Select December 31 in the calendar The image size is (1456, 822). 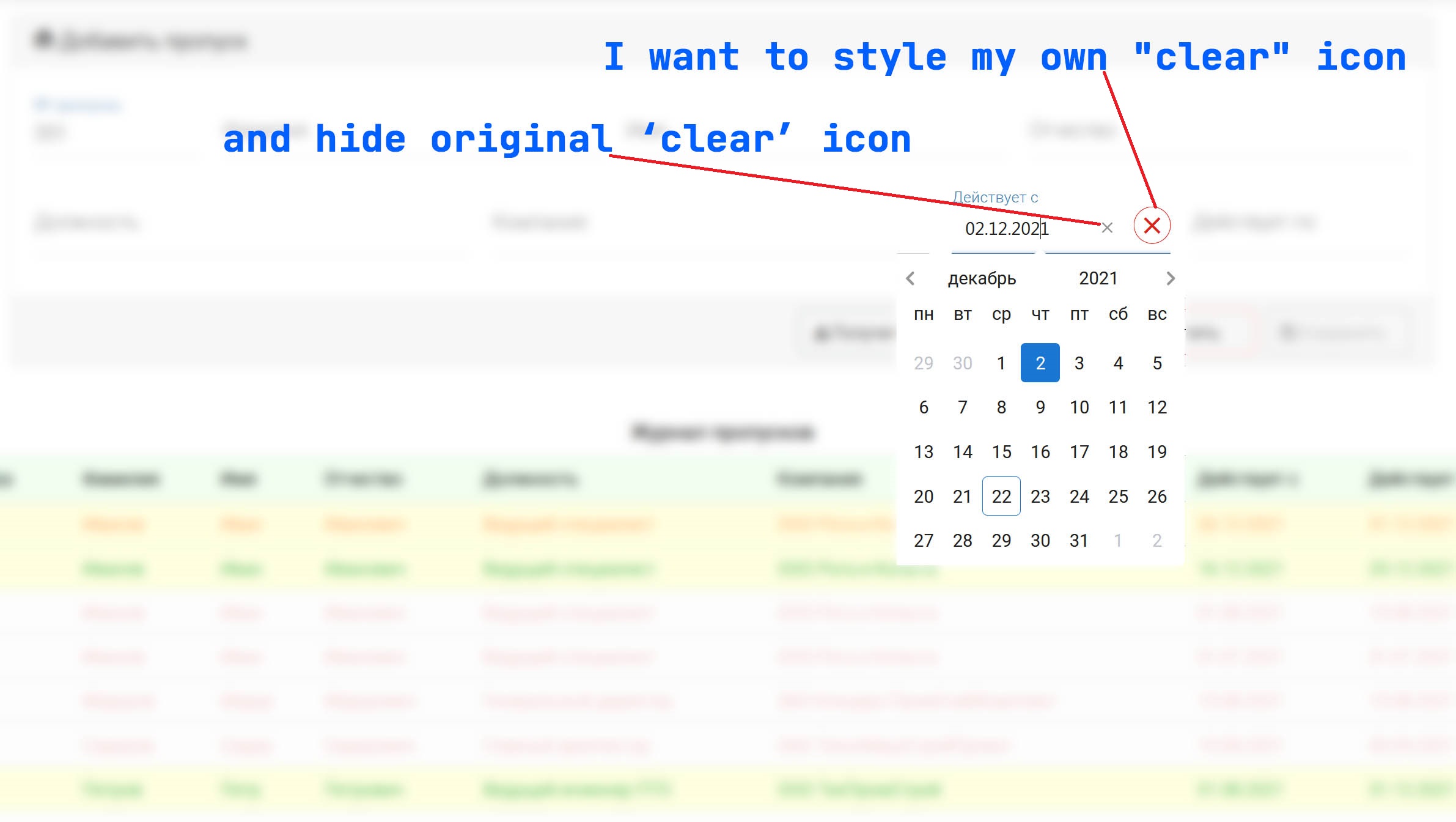click(1079, 541)
